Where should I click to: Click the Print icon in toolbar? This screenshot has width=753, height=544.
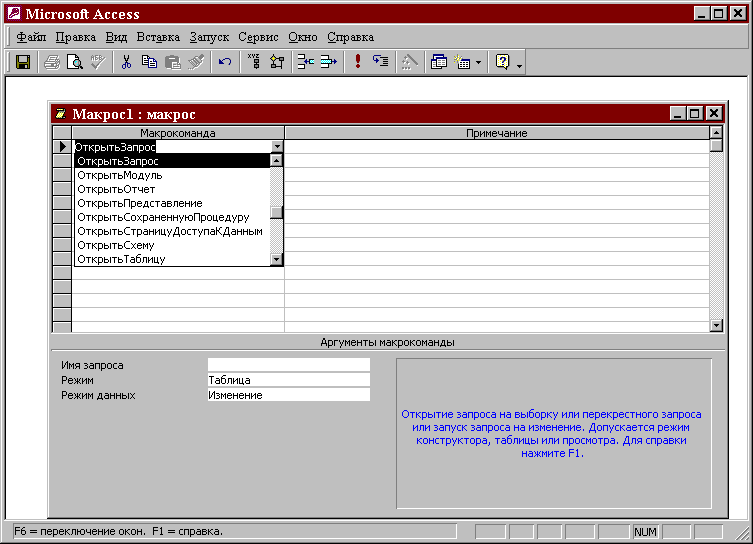(x=52, y=62)
